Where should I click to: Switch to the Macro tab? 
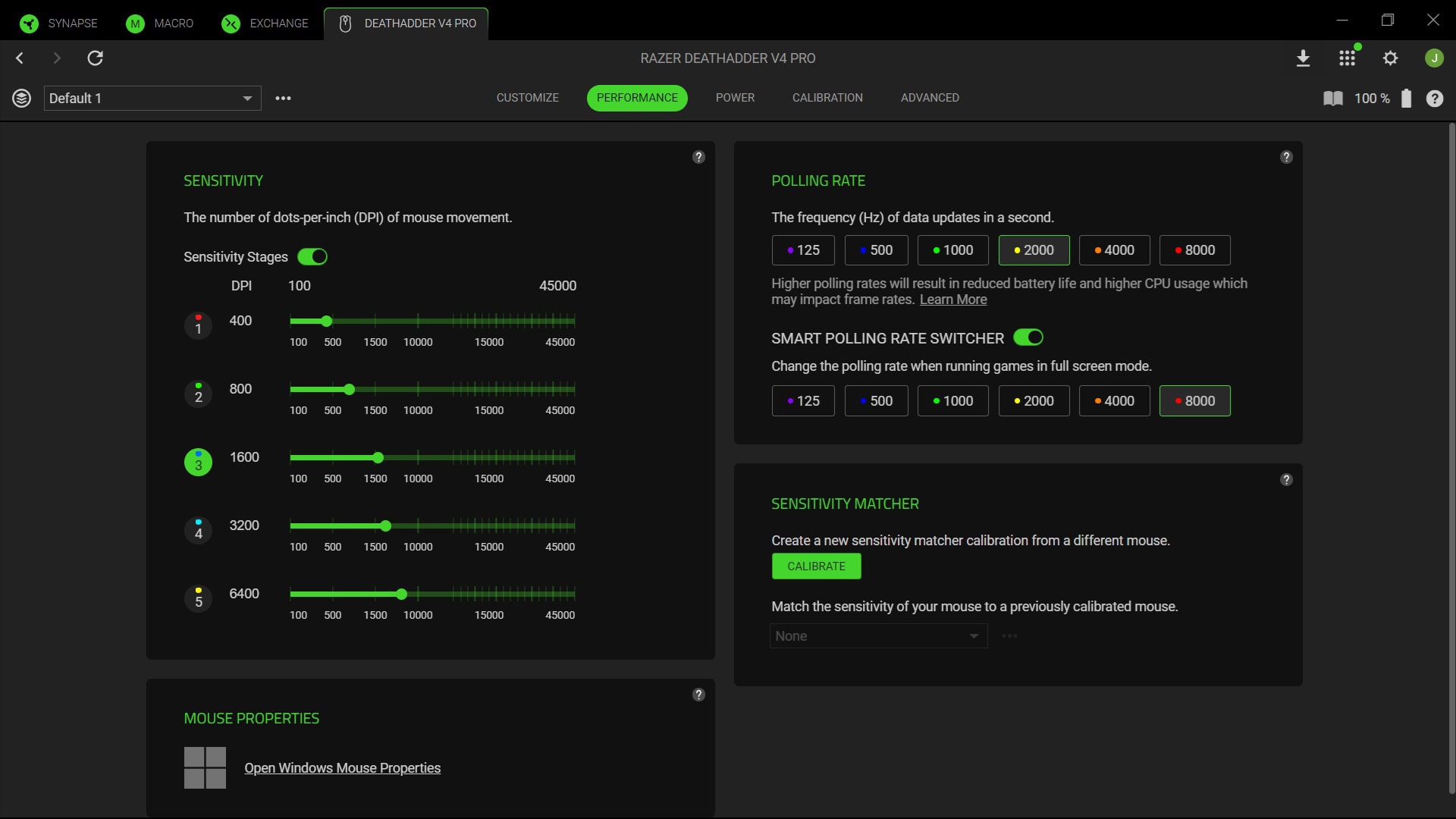coord(160,24)
